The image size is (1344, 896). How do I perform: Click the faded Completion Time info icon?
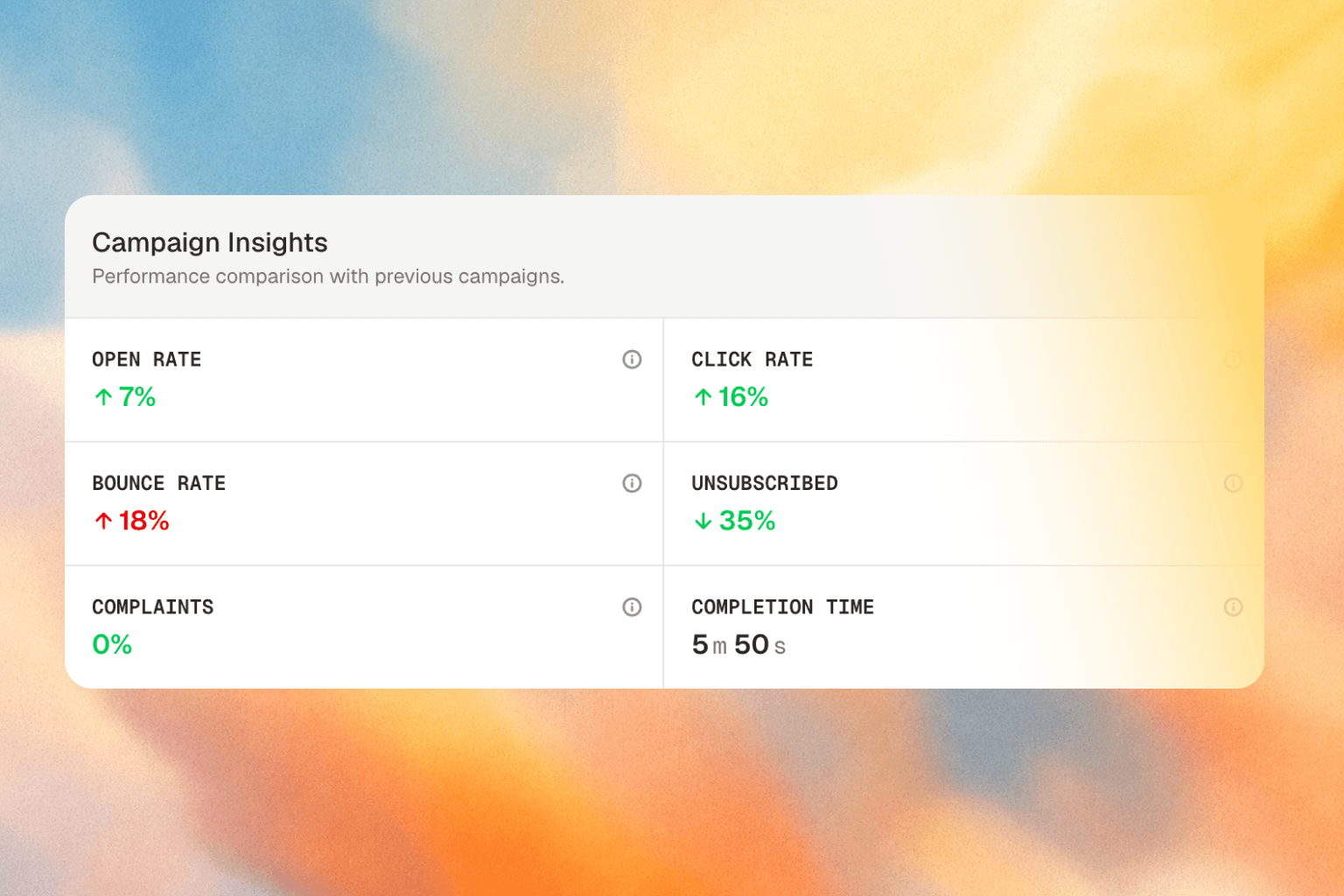pyautogui.click(x=1233, y=607)
